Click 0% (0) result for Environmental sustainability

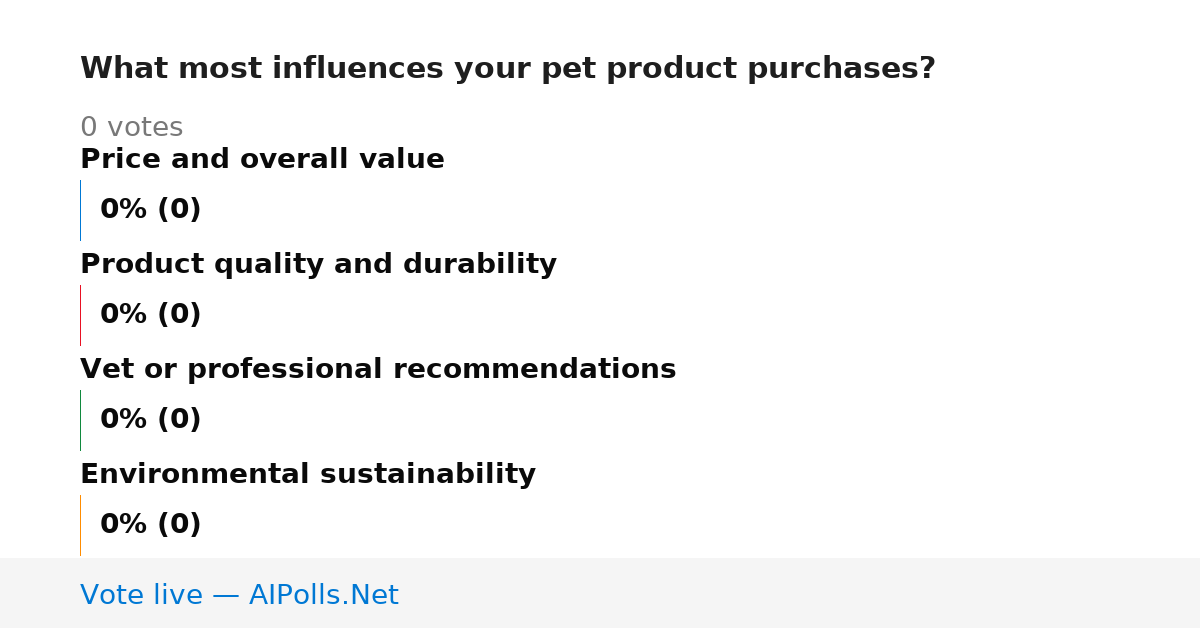tap(150, 525)
